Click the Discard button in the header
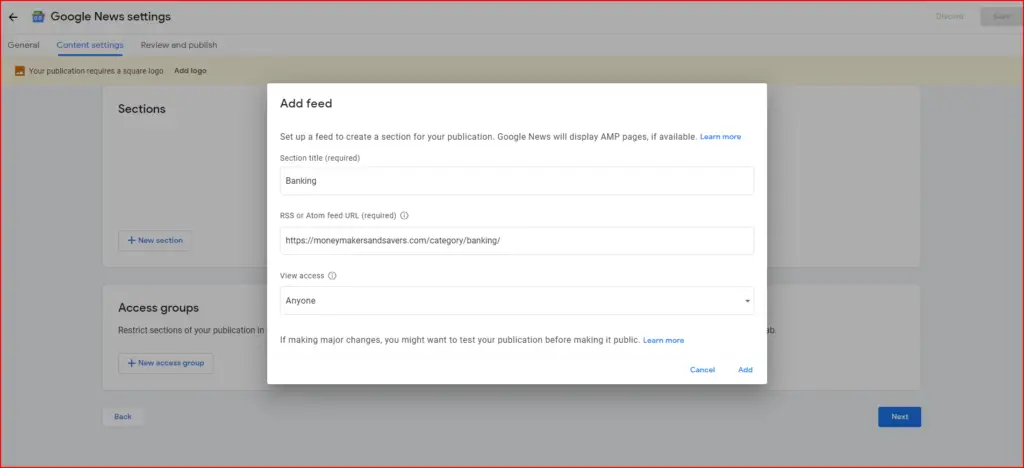This screenshot has width=1024, height=468. [950, 17]
